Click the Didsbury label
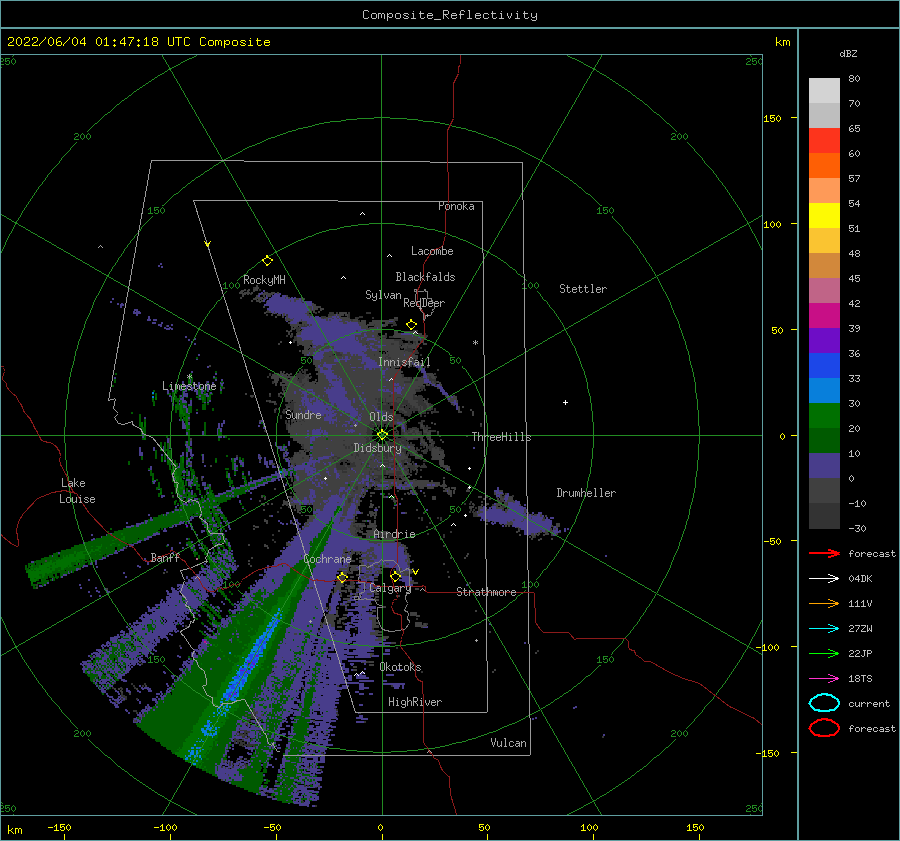This screenshot has width=900, height=841. coord(377,448)
